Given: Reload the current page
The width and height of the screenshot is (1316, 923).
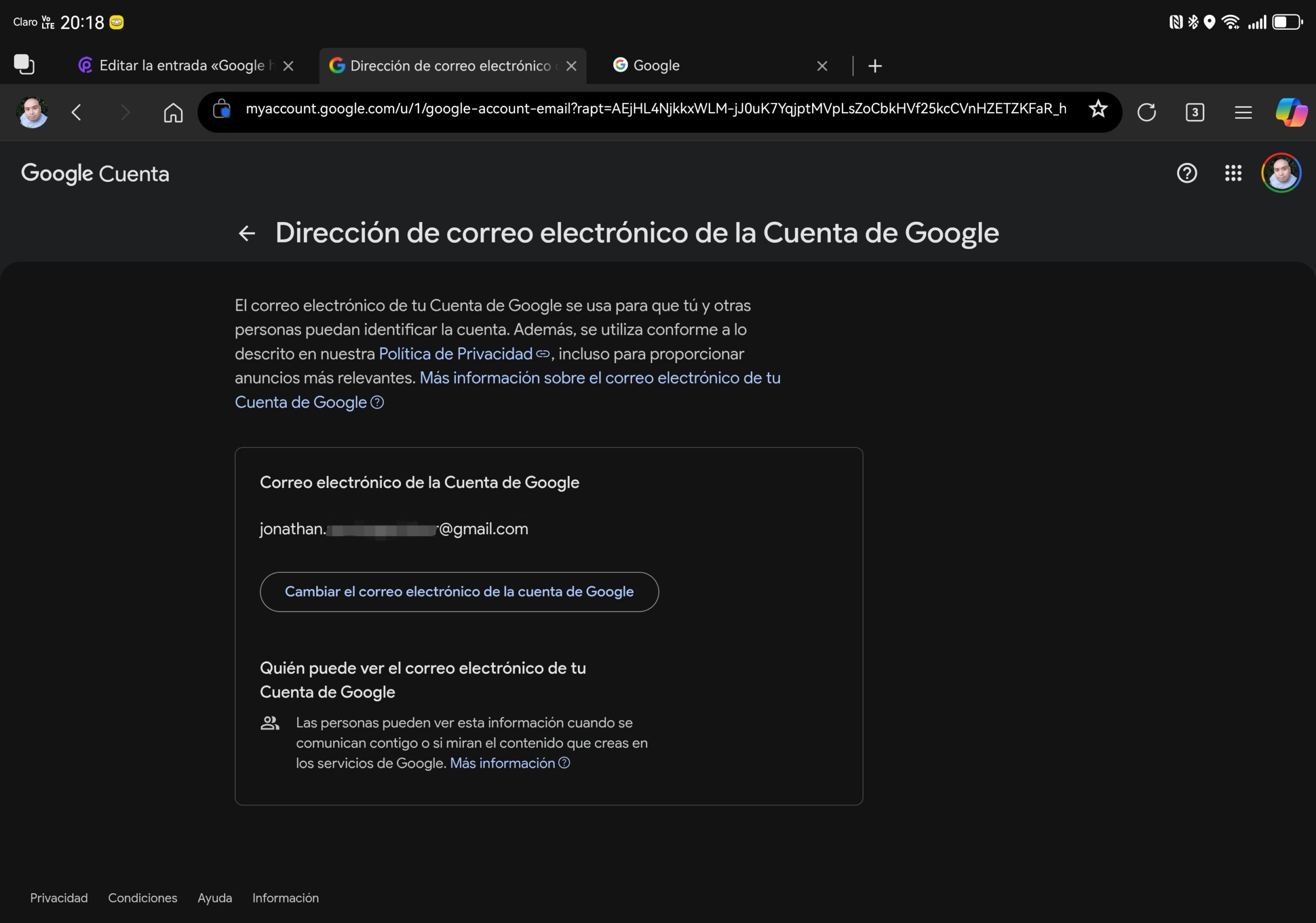Looking at the screenshot, I should pyautogui.click(x=1147, y=113).
